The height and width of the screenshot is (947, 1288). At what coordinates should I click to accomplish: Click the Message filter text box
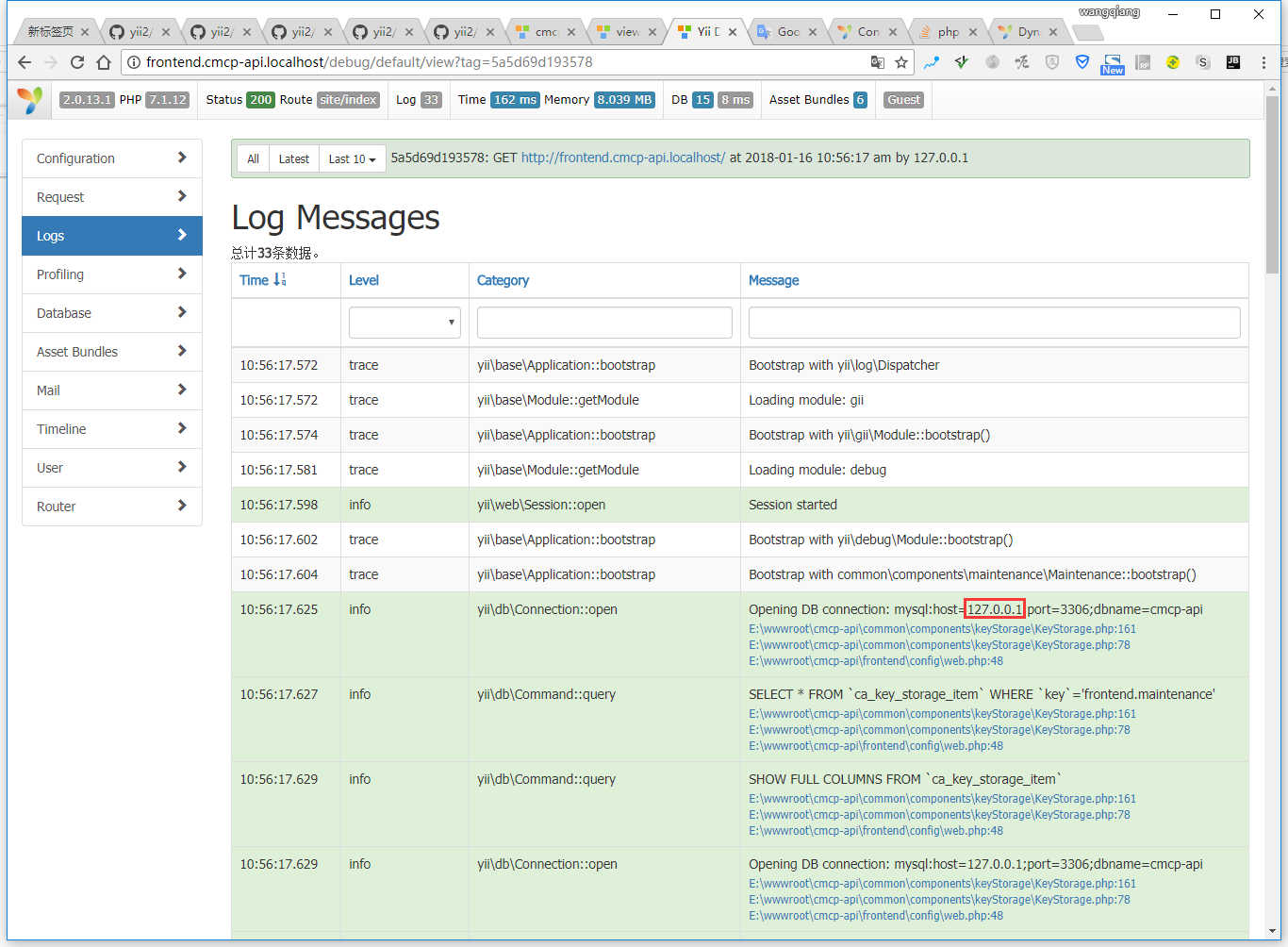pyautogui.click(x=994, y=323)
